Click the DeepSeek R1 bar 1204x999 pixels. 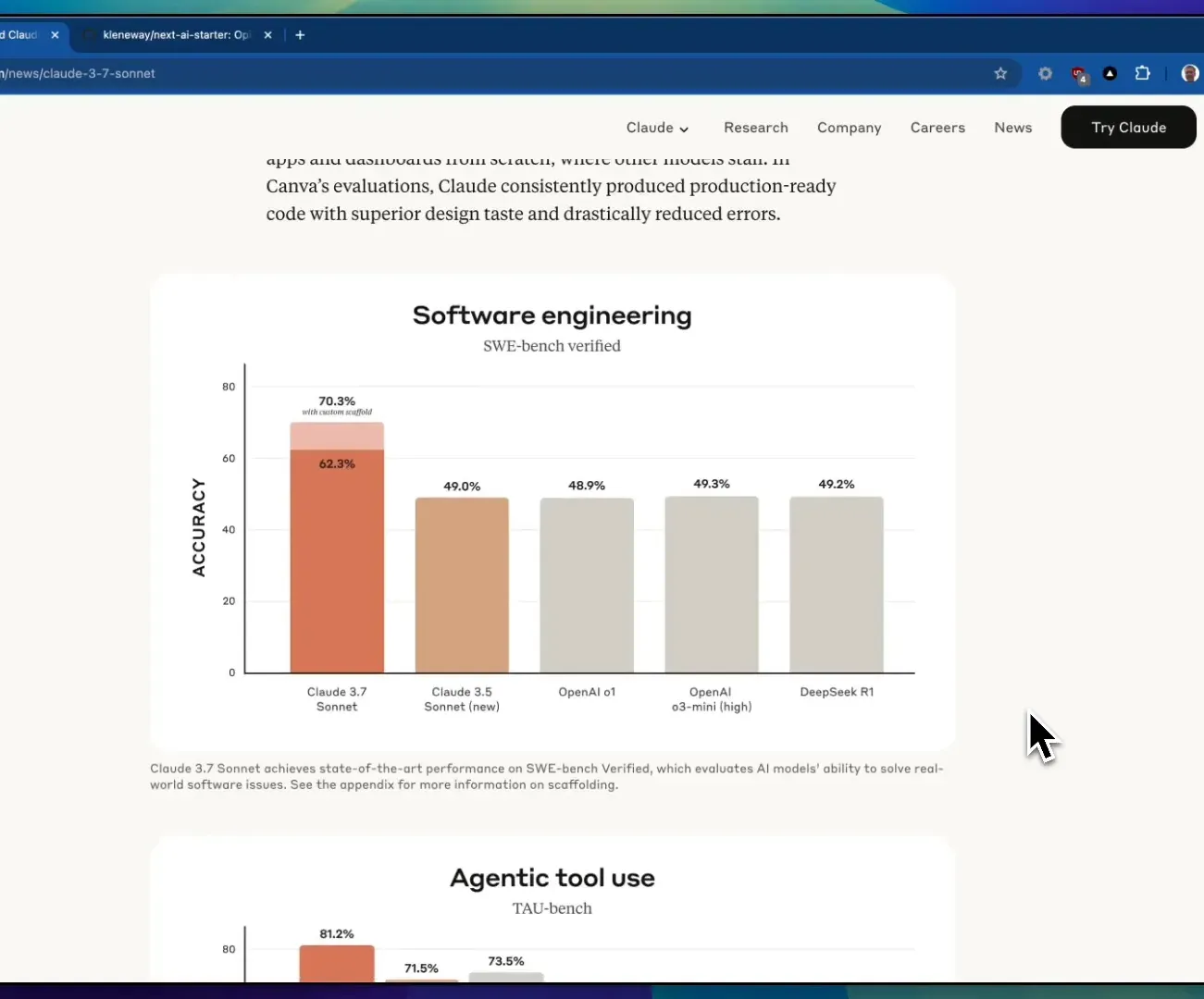pyautogui.click(x=837, y=585)
